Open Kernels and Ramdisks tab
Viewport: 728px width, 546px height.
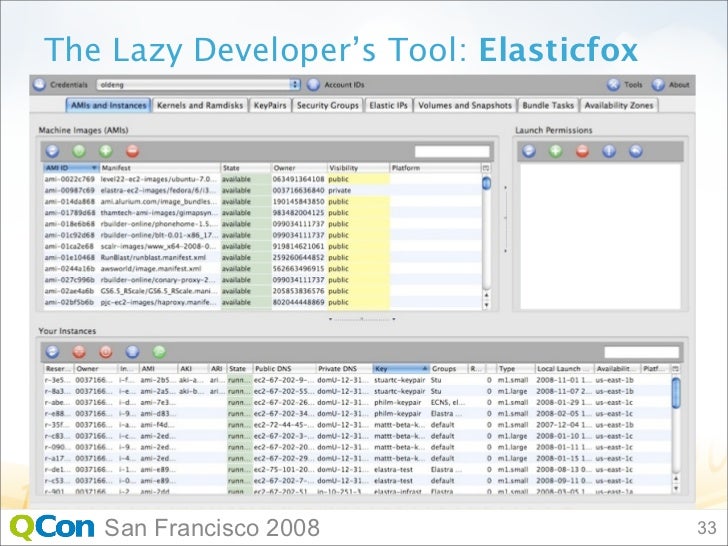point(200,105)
